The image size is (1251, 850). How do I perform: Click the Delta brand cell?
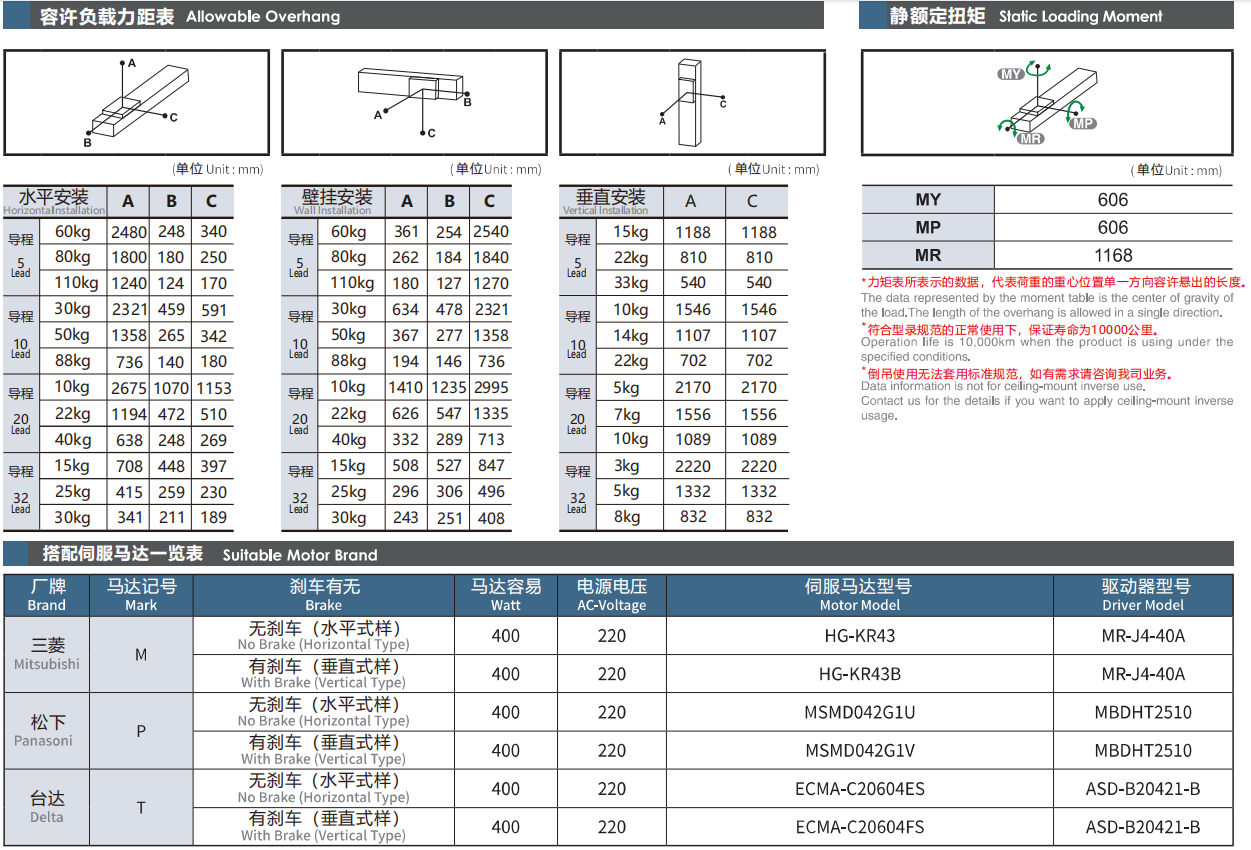(47, 807)
